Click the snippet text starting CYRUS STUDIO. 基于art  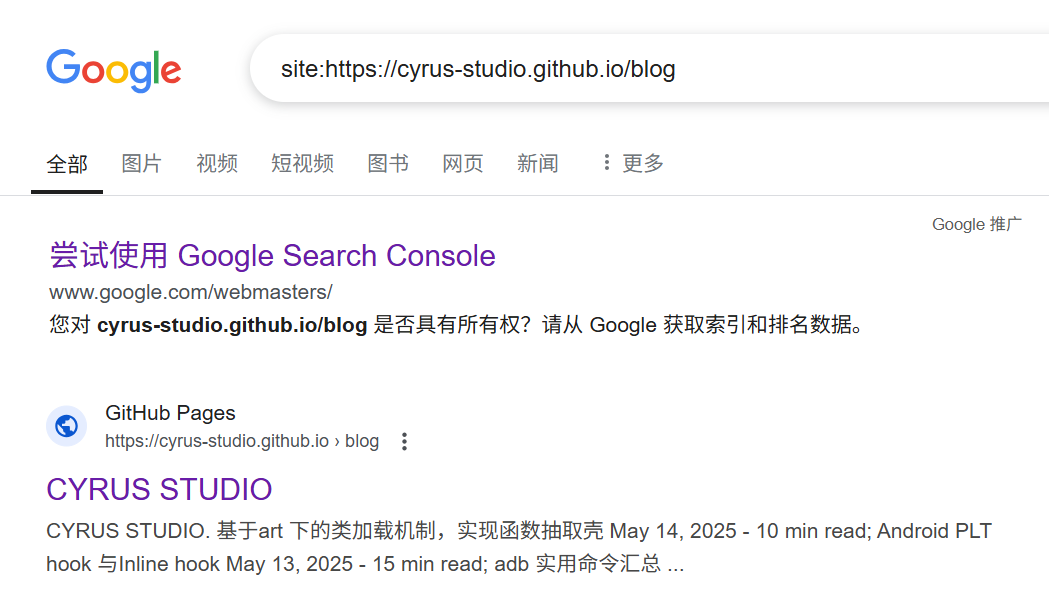(518, 547)
